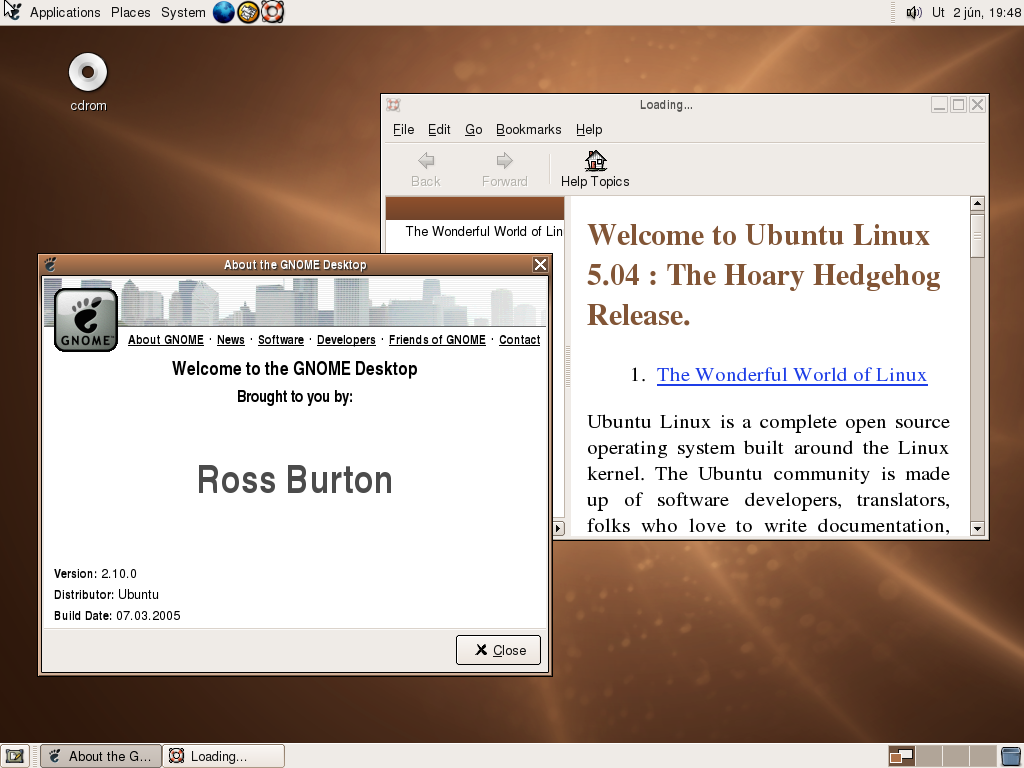The image size is (1024, 768).
Task: Open the Bookmarks menu in help browser
Action: tap(528, 129)
